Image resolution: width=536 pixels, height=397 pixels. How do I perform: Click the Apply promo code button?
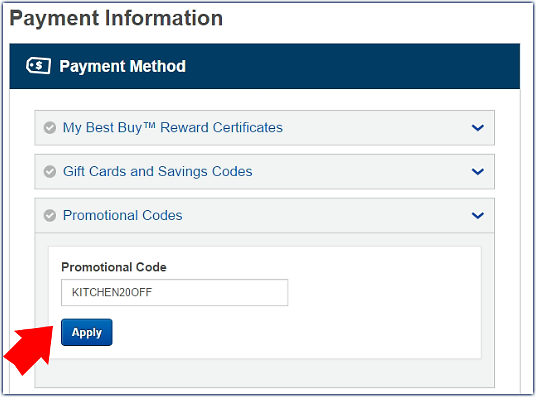click(86, 332)
